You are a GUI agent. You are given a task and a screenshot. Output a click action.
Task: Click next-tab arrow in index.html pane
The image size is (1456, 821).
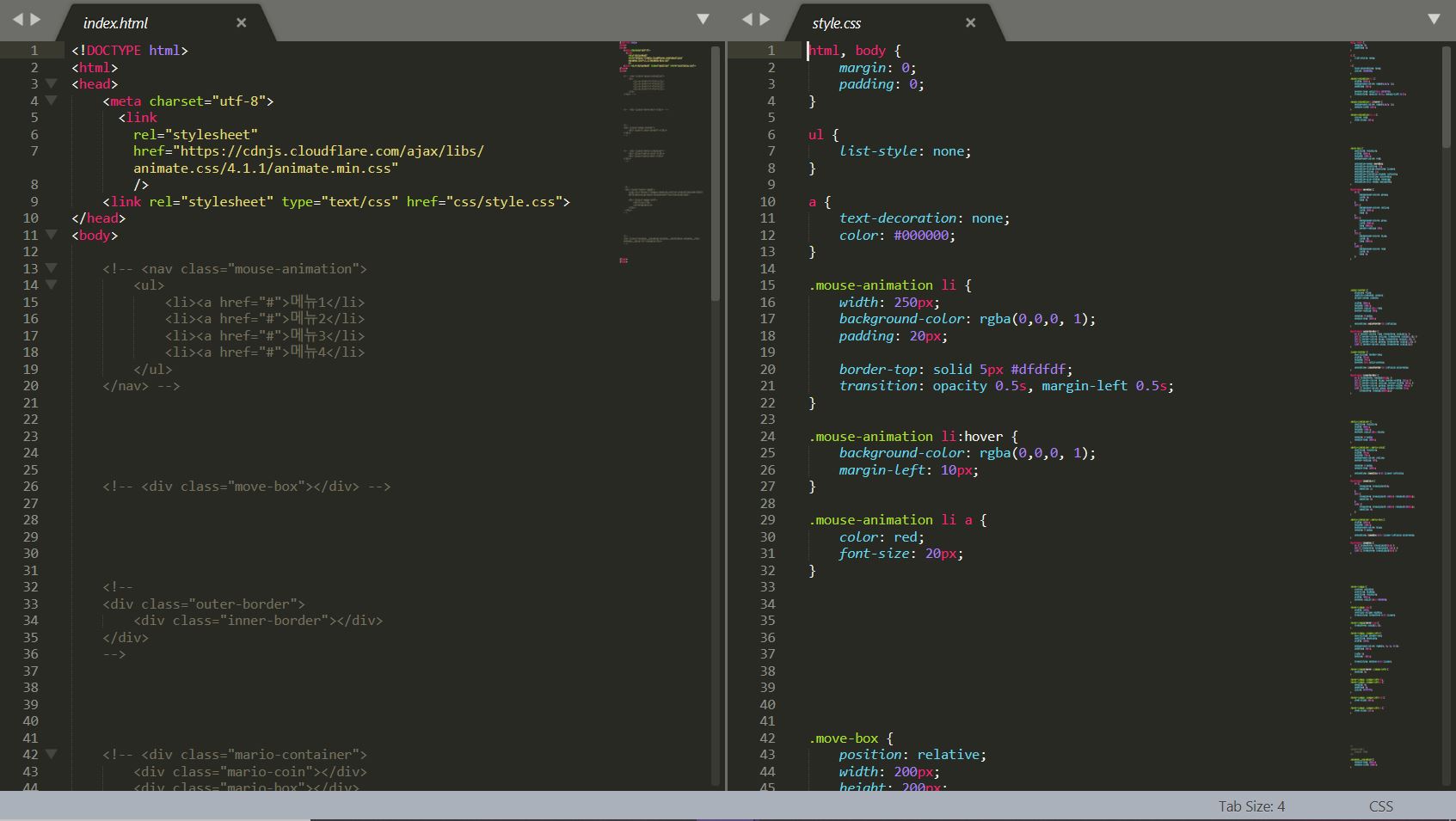pyautogui.click(x=35, y=19)
